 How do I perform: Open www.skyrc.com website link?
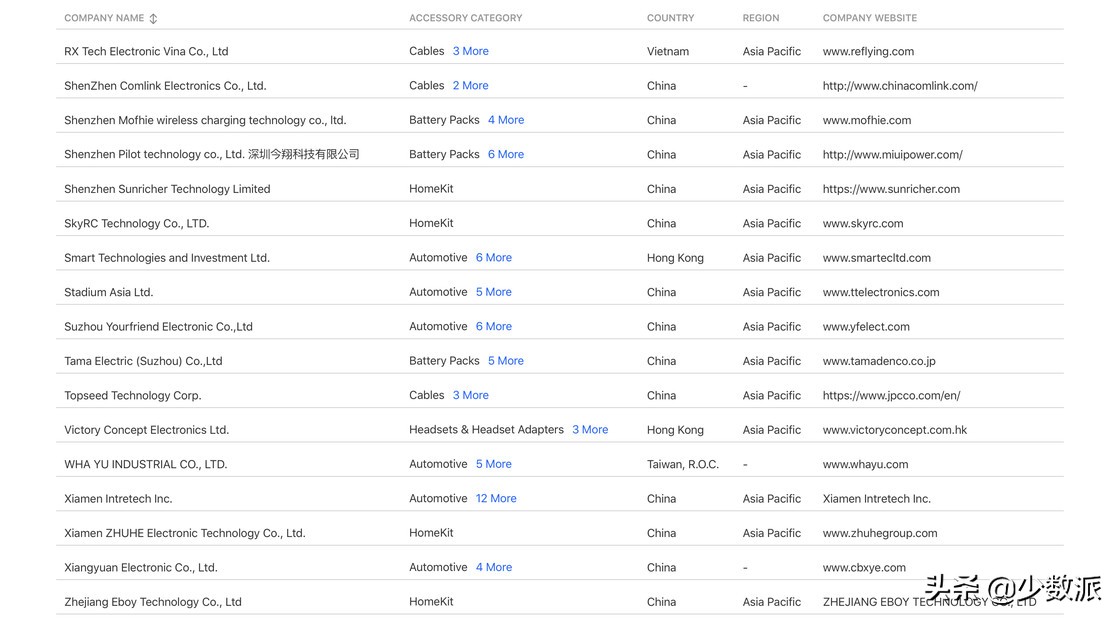coord(863,224)
